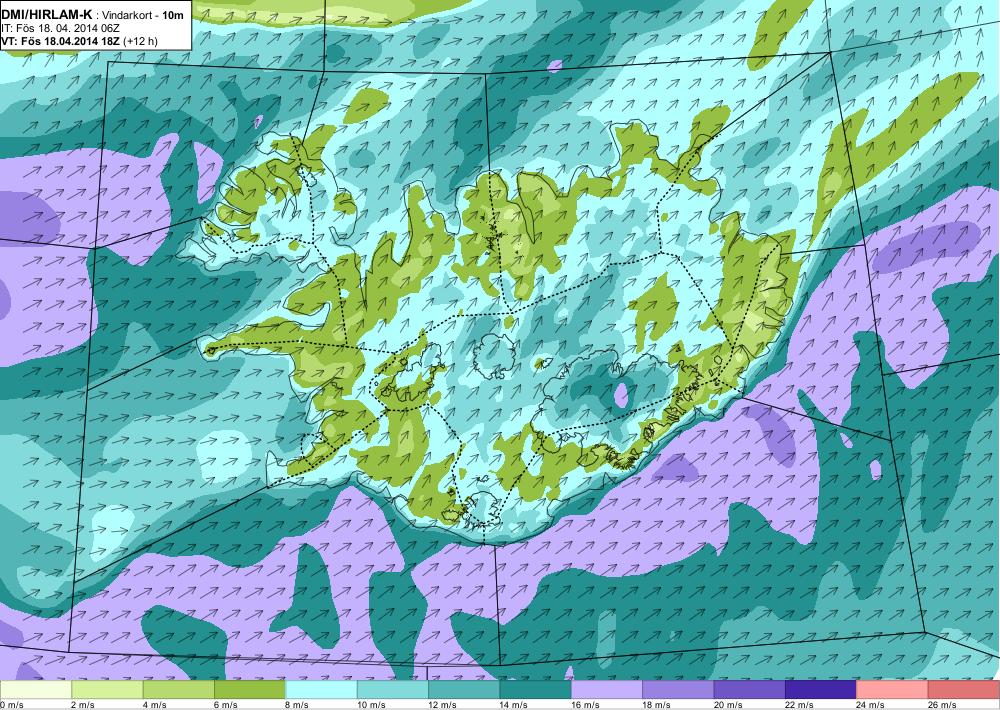Click the "DMI/HIRLAM-K" model title
Viewport: 1000px width, 710px height.
[47, 14]
